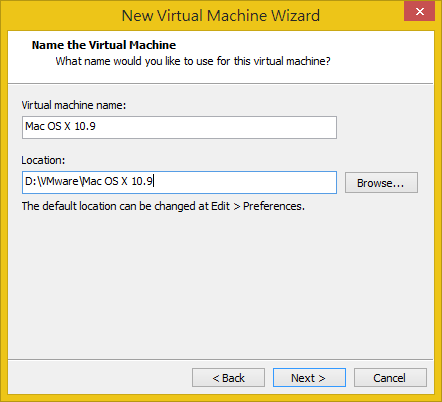Click the 'What name would you like' subtitle
Image resolution: width=442 pixels, height=402 pixels.
pos(193,61)
